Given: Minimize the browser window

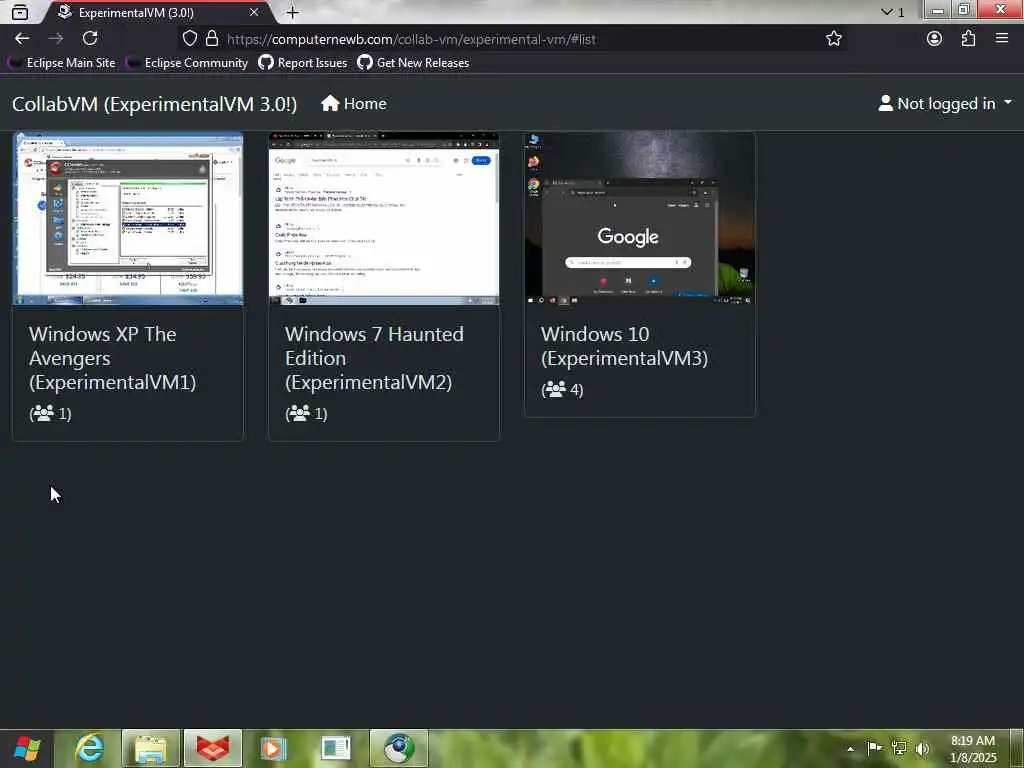Looking at the screenshot, I should point(938,10).
